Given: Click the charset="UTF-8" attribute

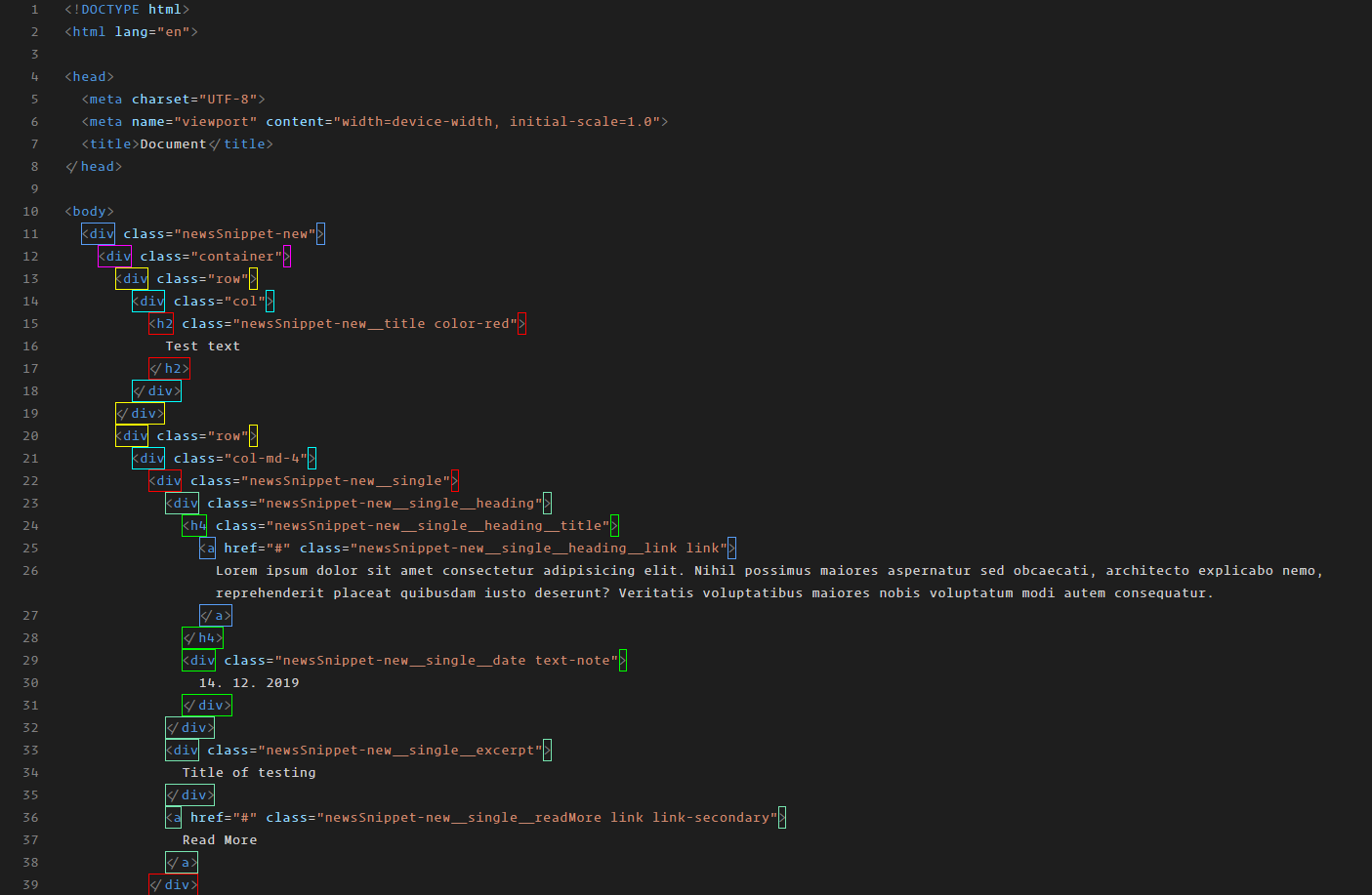Looking at the screenshot, I should pos(194,100).
